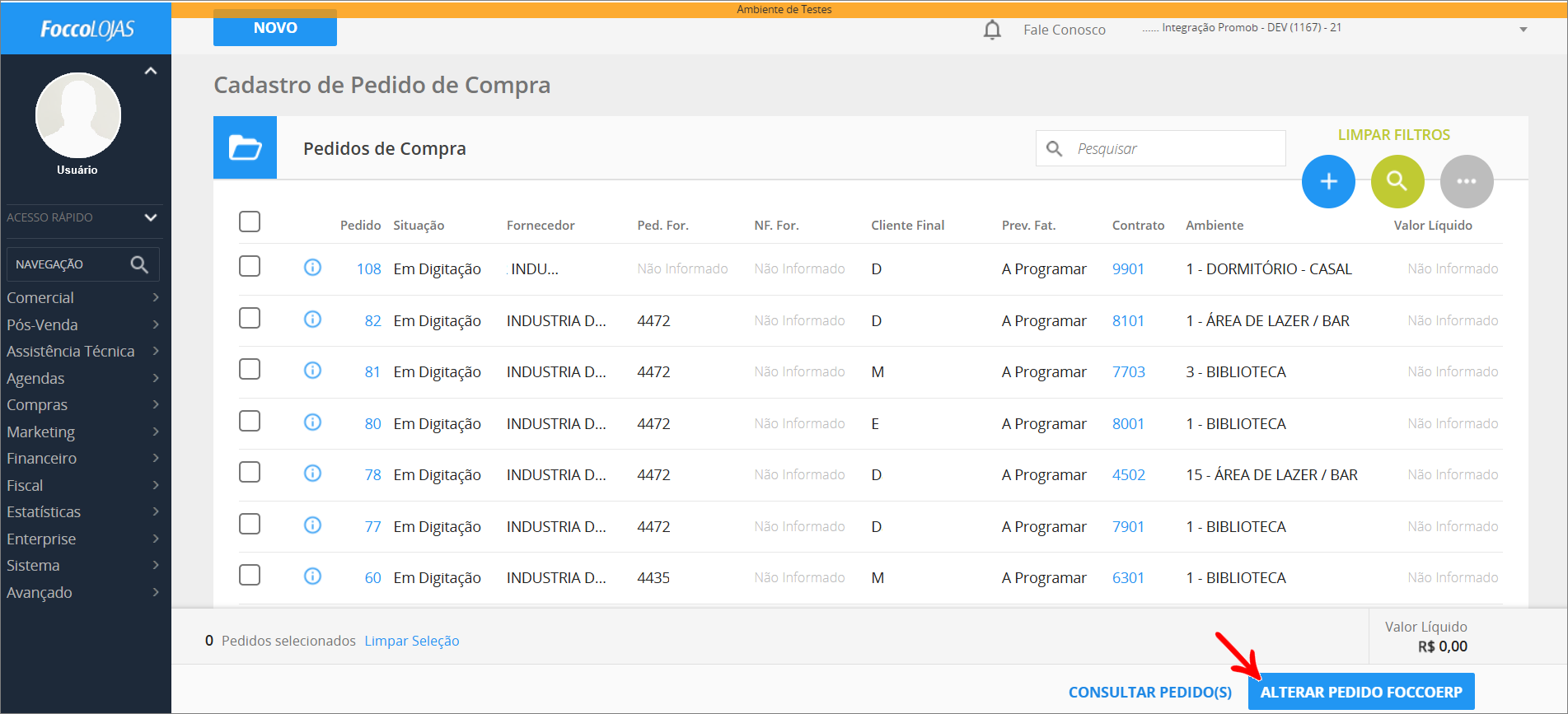Click ALTERAR PEDIDO FOCCOERP button
1568x714 pixels.
point(1361,692)
